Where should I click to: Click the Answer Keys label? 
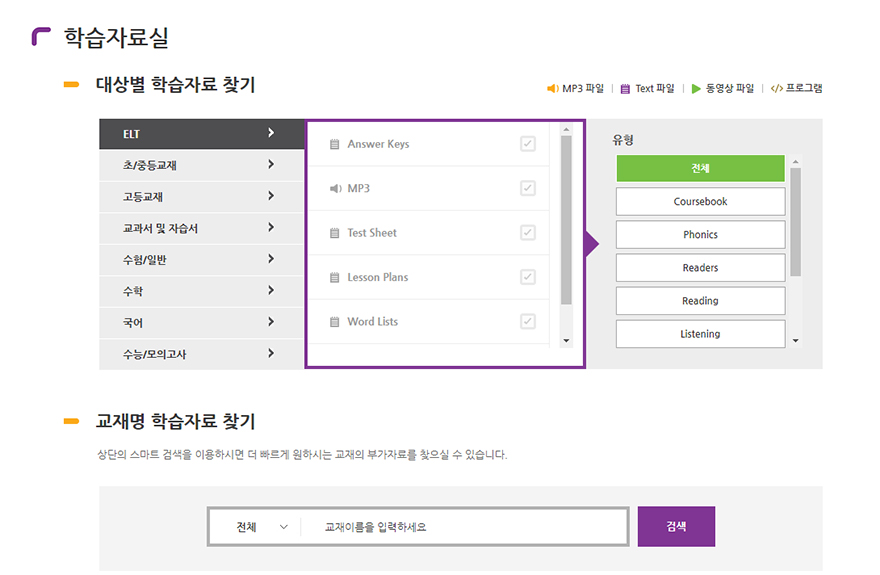[378, 144]
